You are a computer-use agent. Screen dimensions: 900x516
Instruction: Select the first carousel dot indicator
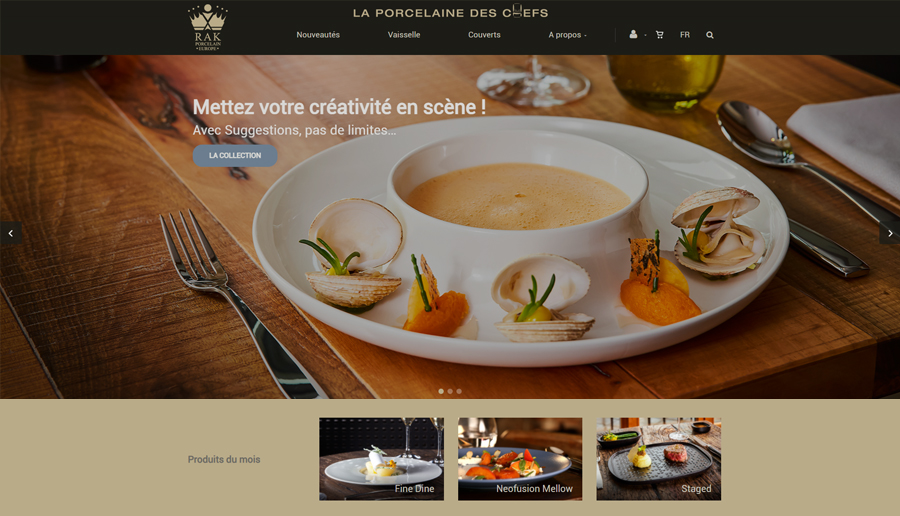(x=441, y=391)
